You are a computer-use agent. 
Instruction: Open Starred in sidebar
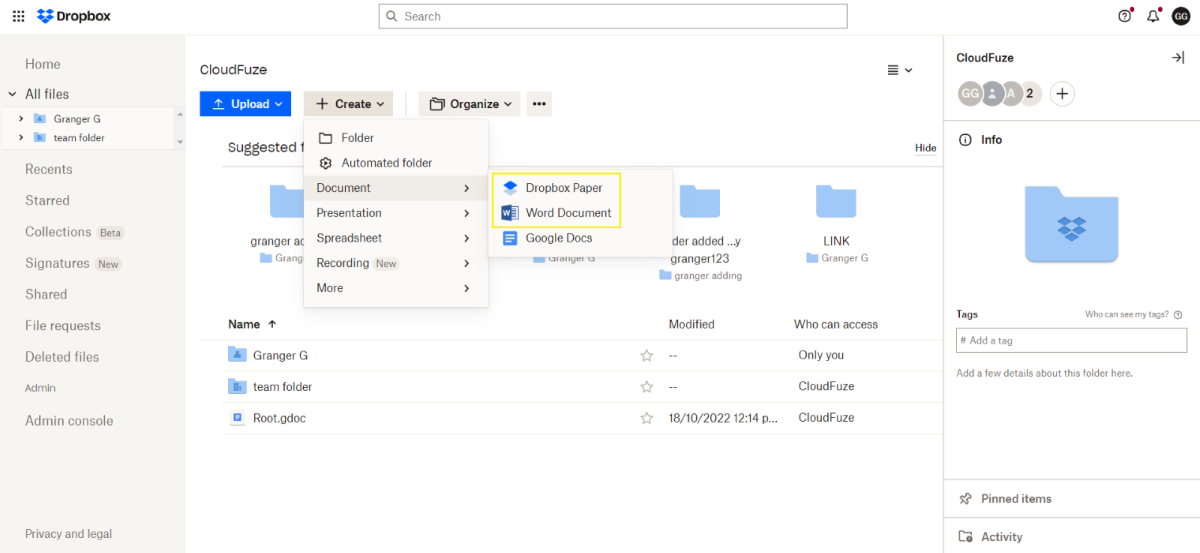click(x=47, y=201)
